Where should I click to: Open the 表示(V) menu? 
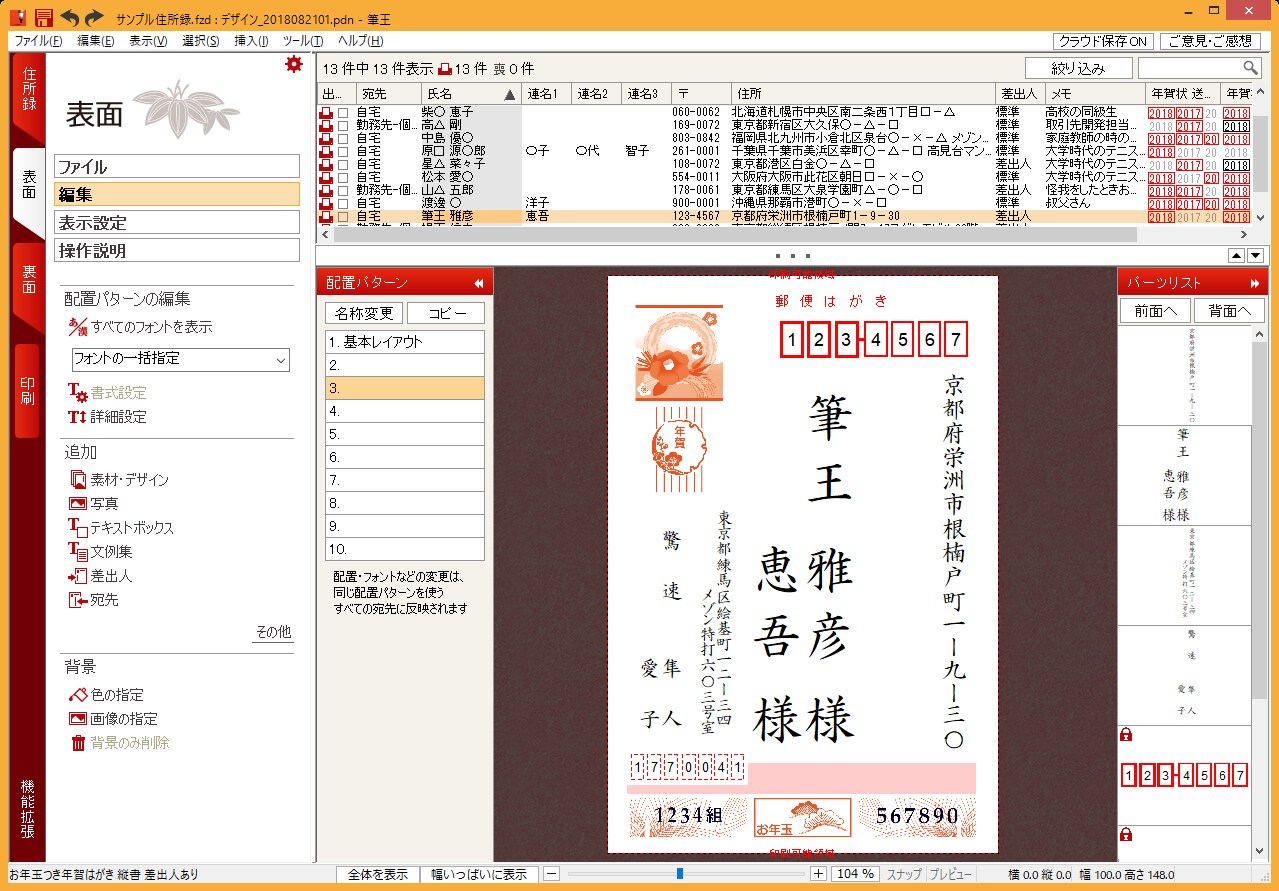(148, 41)
